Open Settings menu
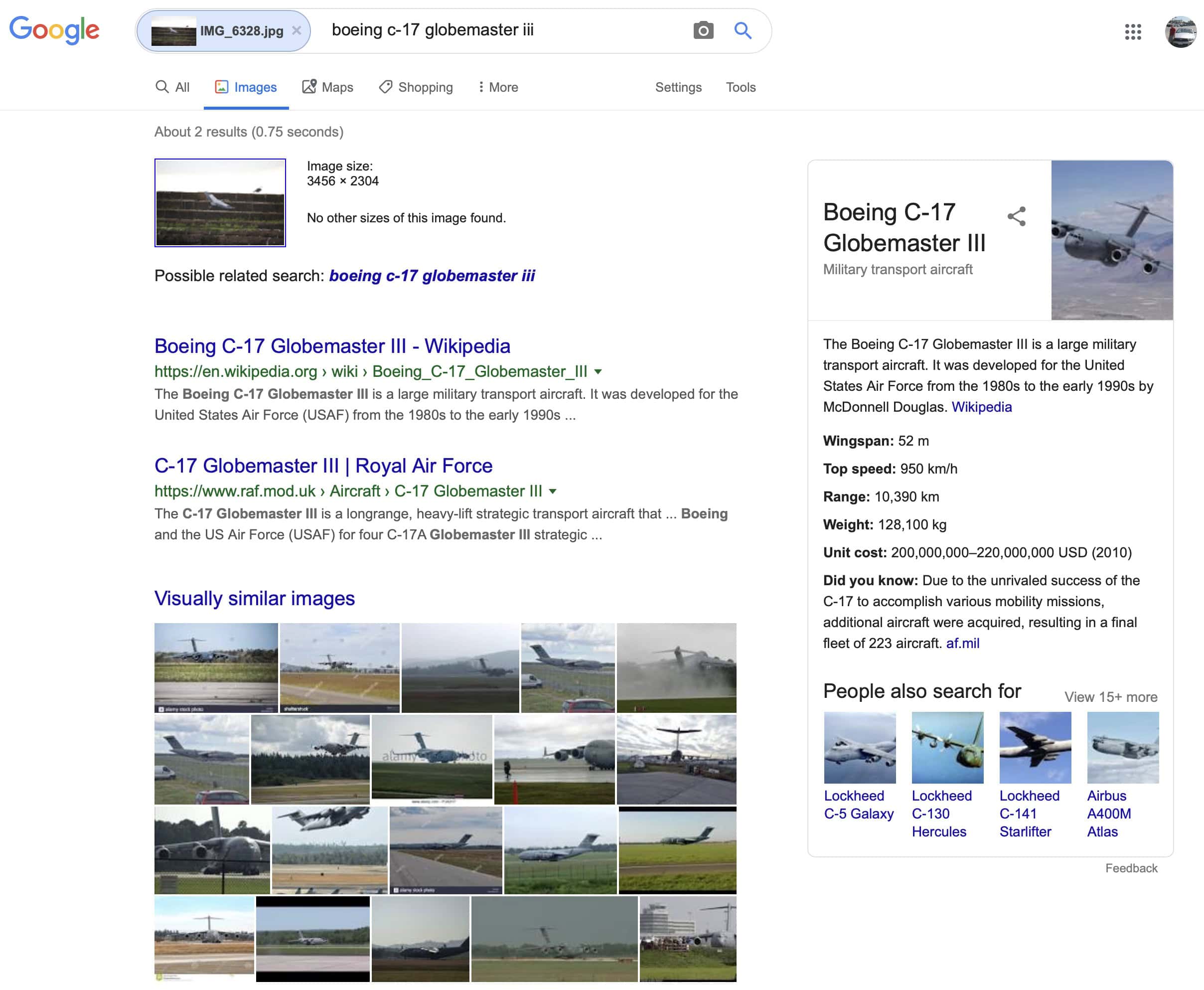This screenshot has height=990, width=1204. (678, 87)
